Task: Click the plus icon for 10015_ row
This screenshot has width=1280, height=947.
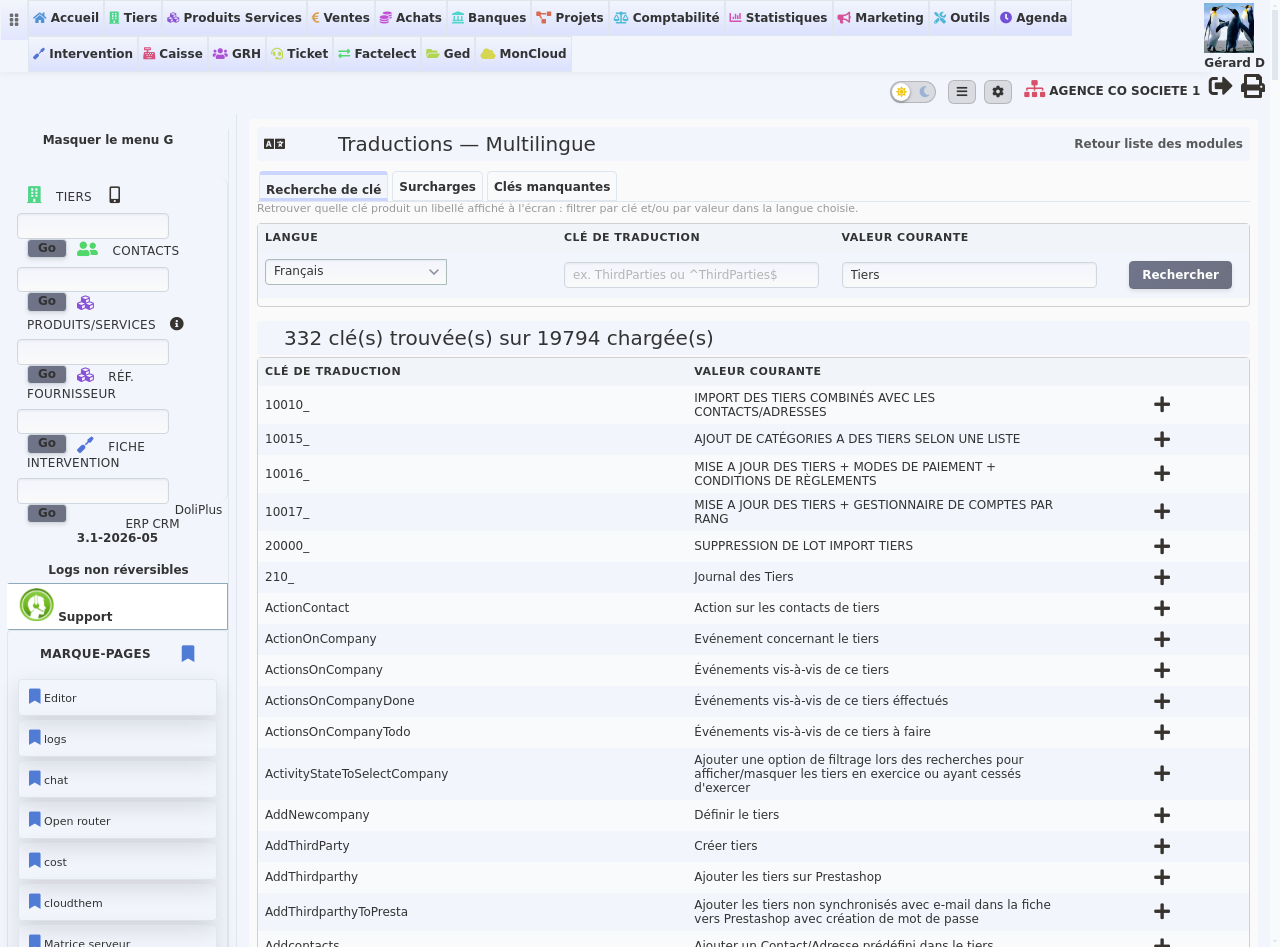Action: 1162,439
